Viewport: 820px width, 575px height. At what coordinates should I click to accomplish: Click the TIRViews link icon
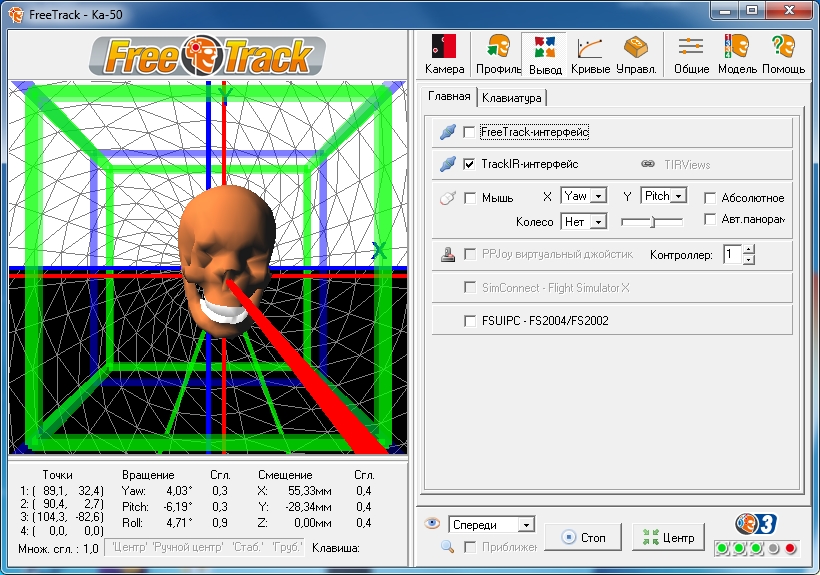[x=647, y=164]
